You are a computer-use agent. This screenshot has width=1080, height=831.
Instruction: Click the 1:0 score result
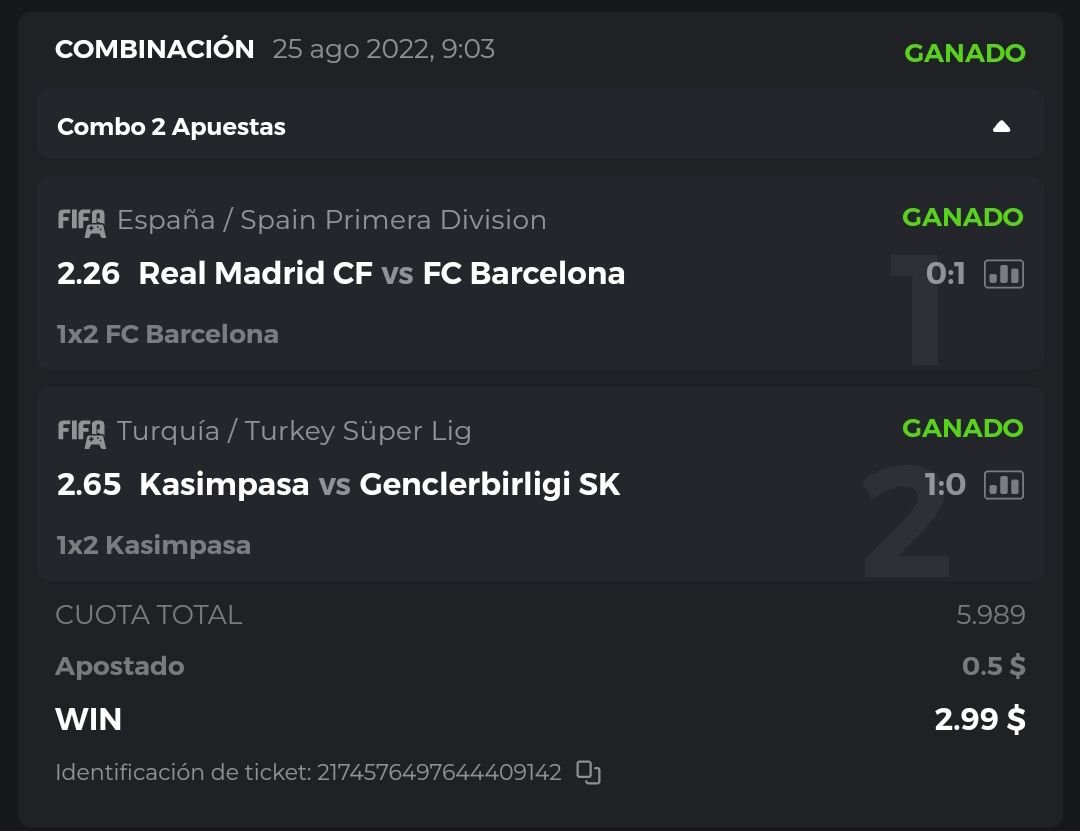click(945, 485)
